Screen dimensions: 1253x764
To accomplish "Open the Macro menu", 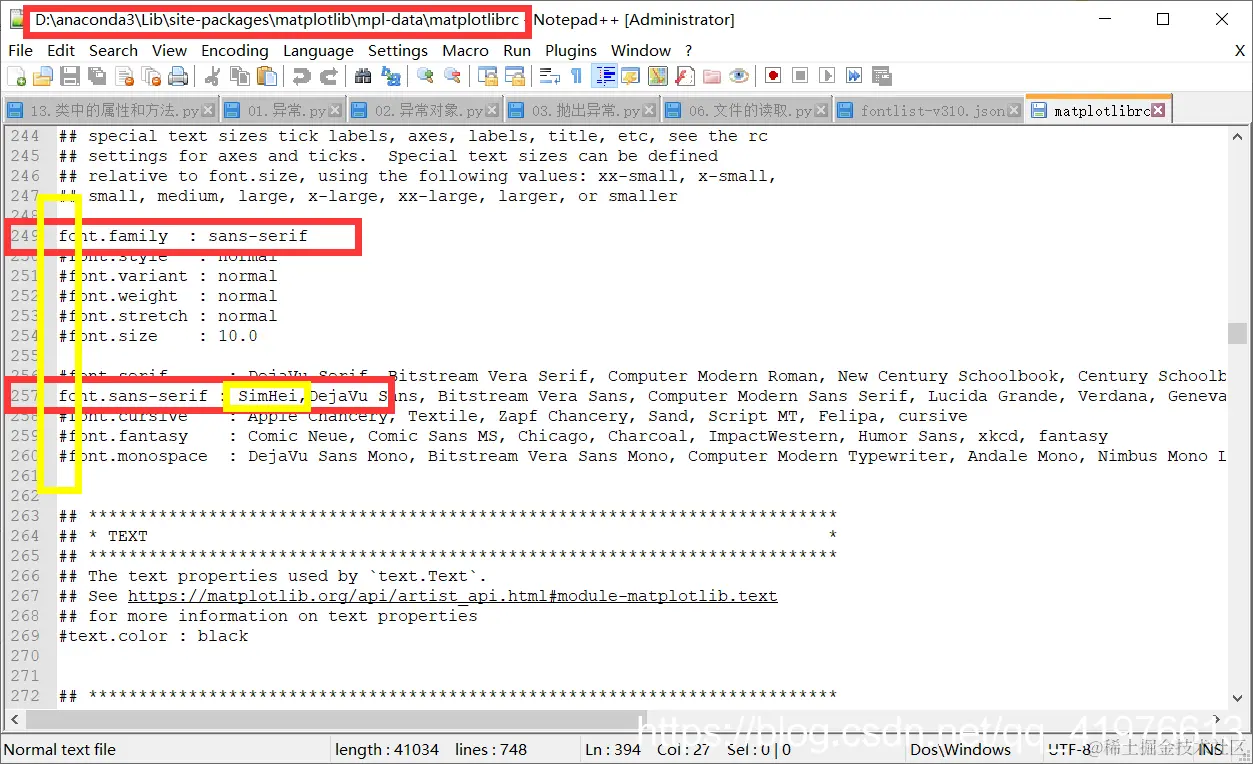I will coord(465,50).
